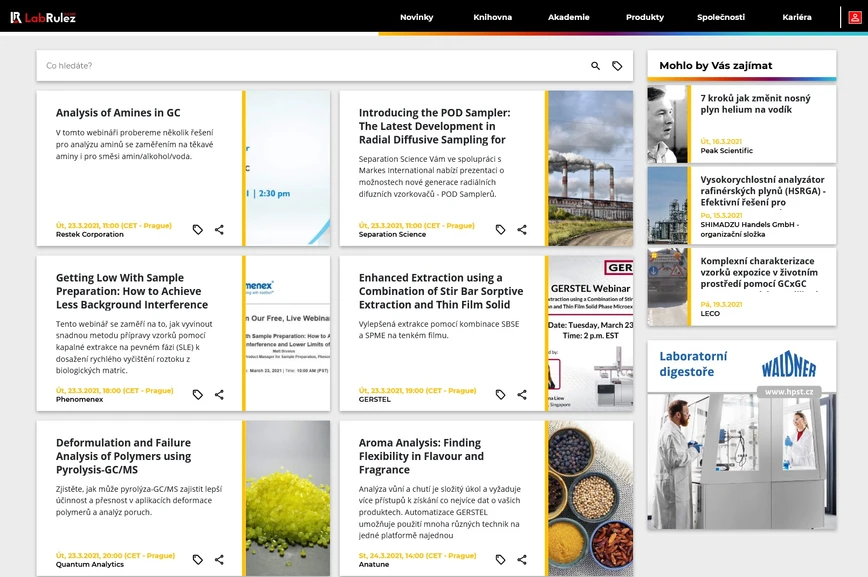The image size is (868, 577).
Task: Click tag icon on Quantum Analytics card
Action: coord(198,560)
